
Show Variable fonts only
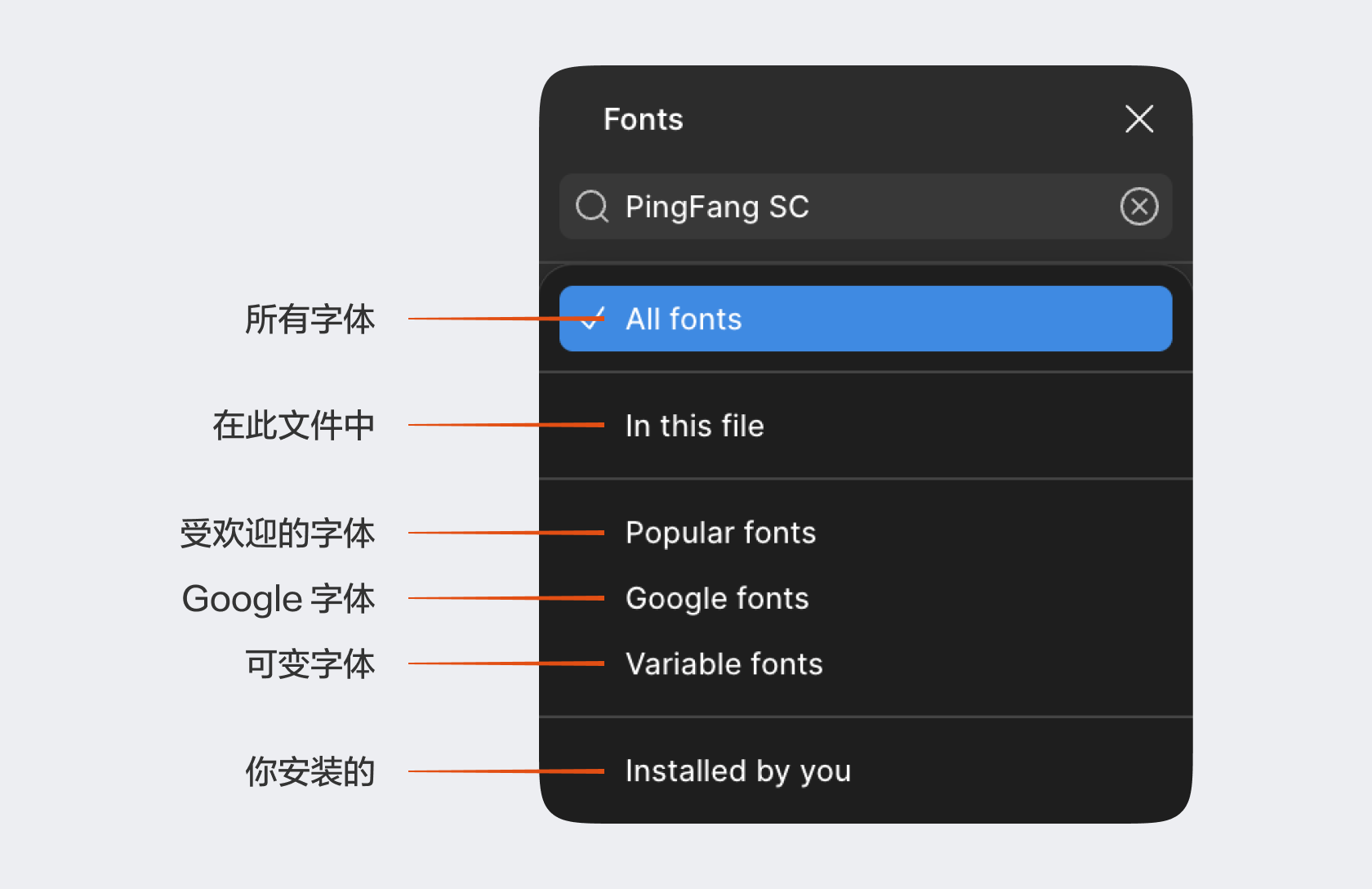pos(724,663)
